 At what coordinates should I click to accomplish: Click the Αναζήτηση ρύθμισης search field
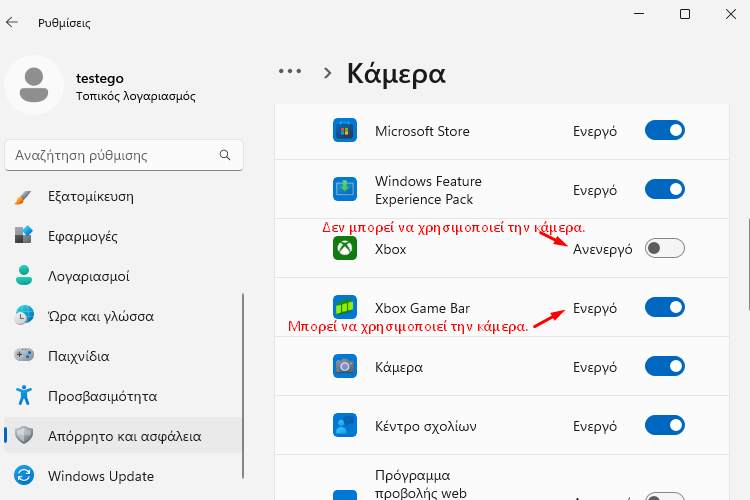coord(124,155)
